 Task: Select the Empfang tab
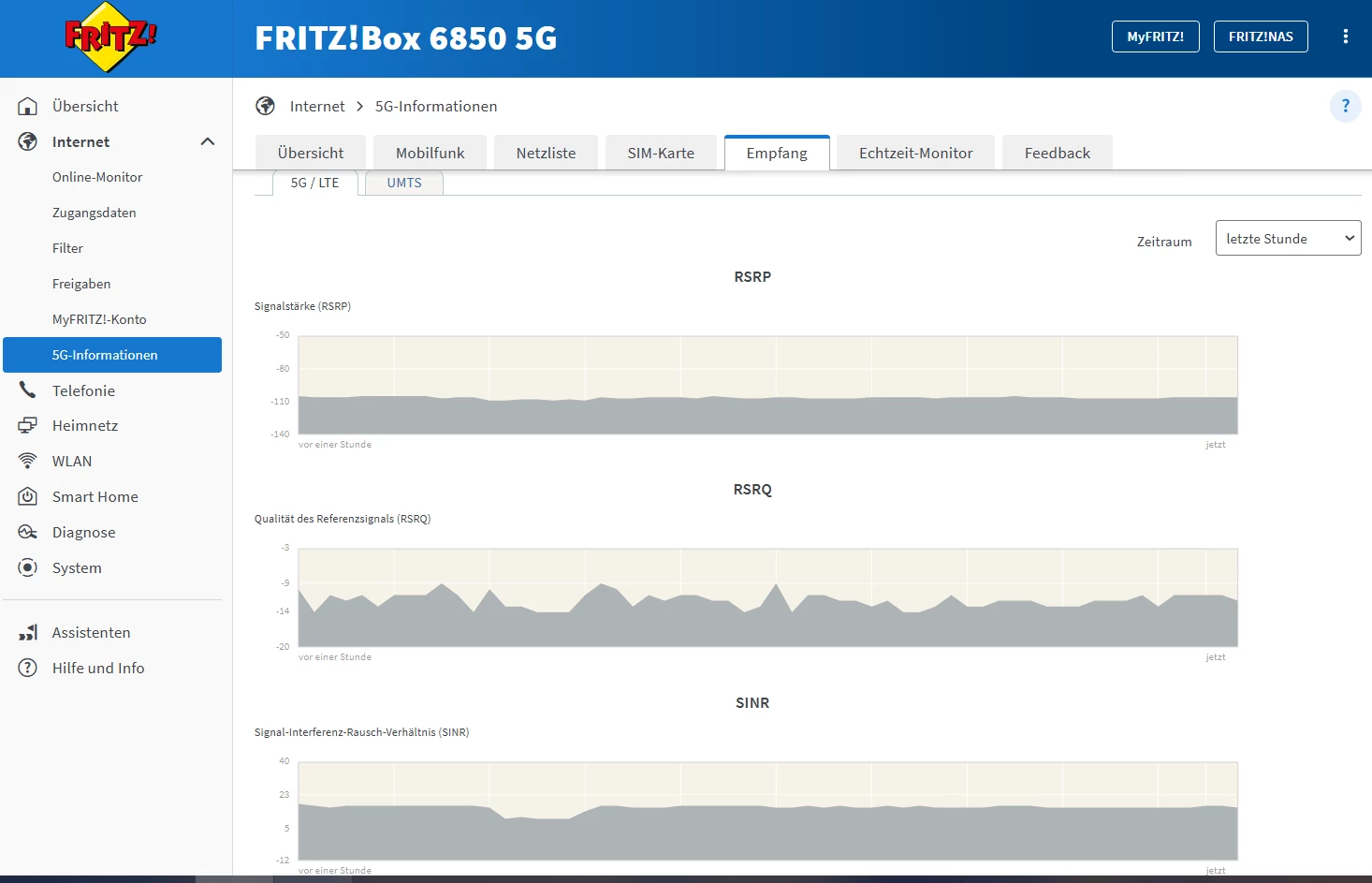777,153
